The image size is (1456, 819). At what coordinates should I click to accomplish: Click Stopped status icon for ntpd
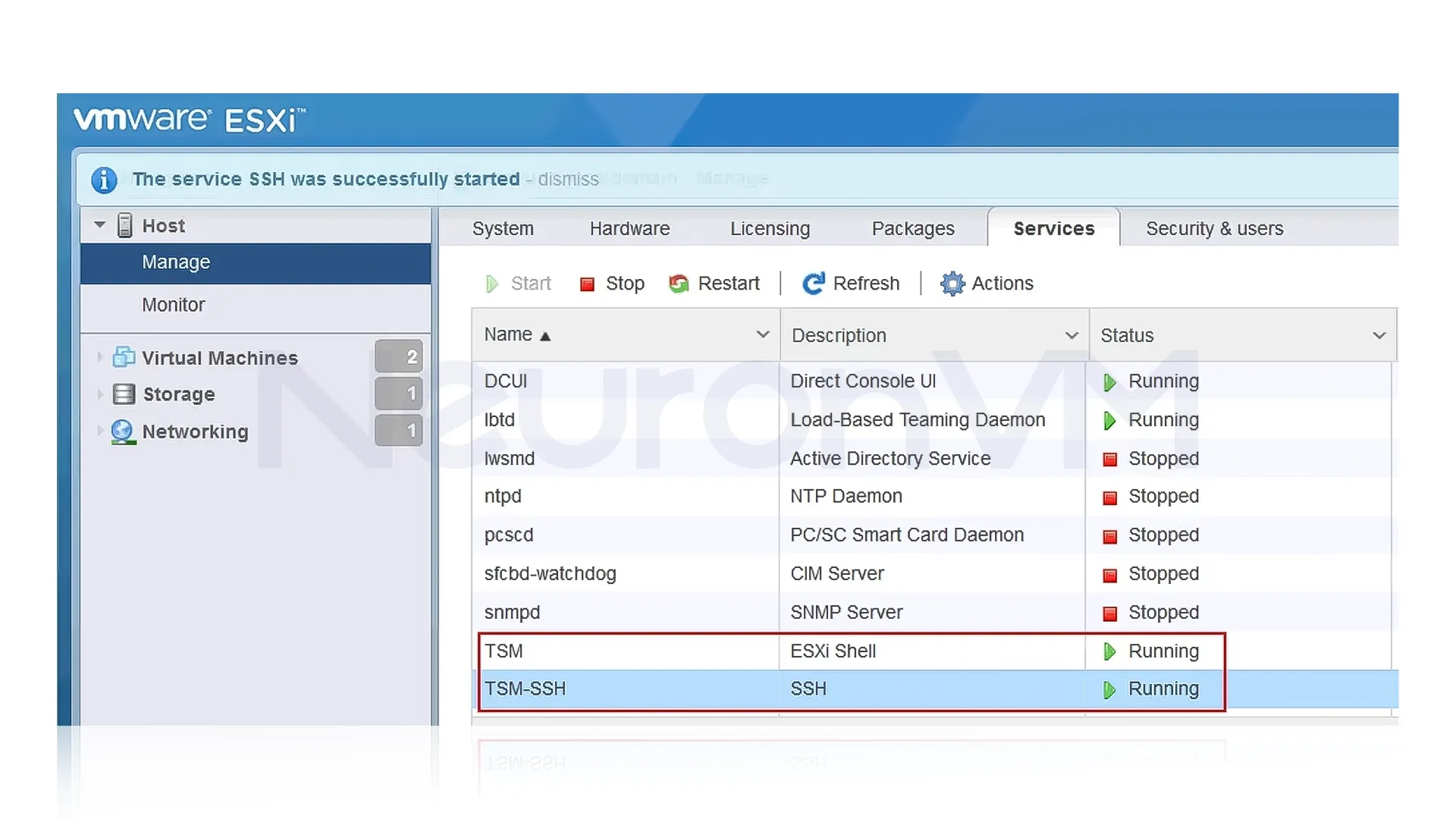click(x=1110, y=498)
